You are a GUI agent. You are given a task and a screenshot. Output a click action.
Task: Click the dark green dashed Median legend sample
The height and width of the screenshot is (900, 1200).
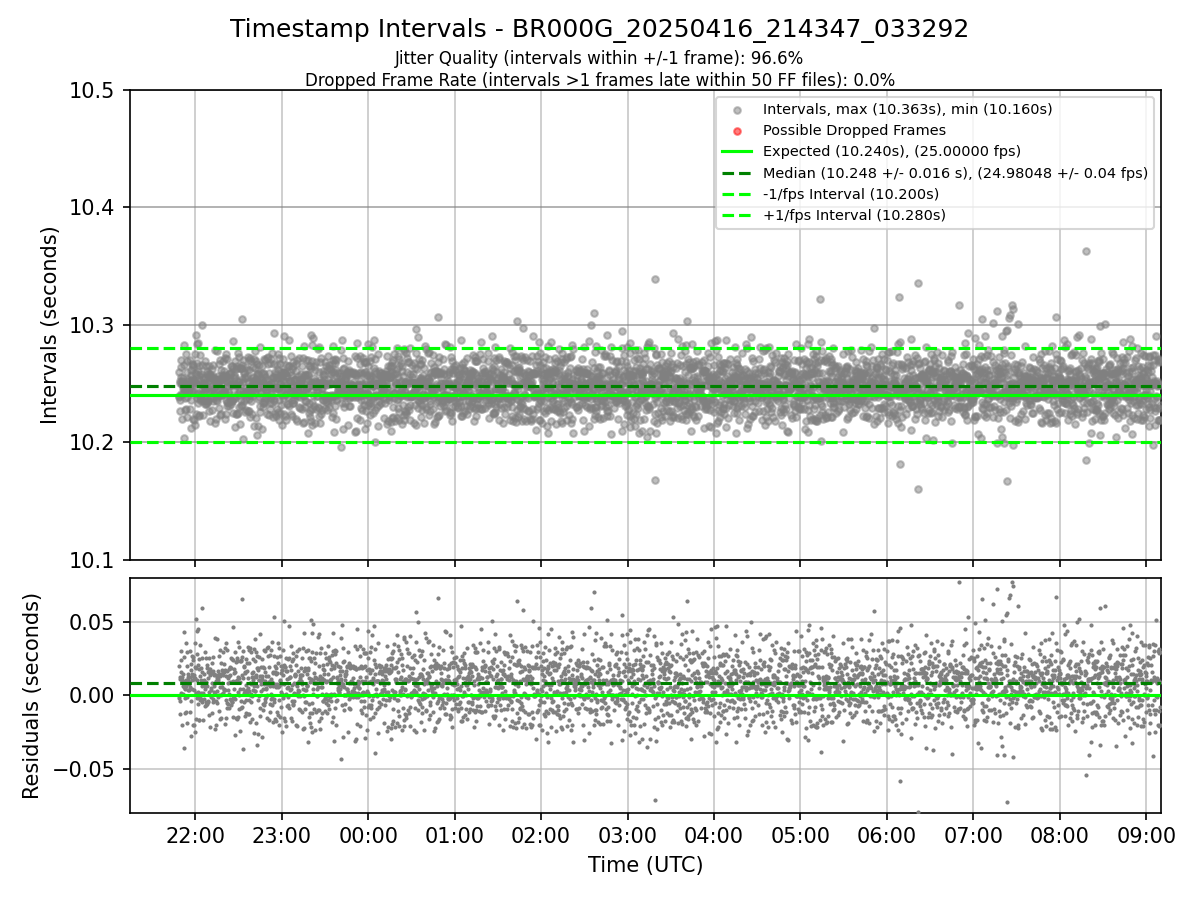point(737,173)
